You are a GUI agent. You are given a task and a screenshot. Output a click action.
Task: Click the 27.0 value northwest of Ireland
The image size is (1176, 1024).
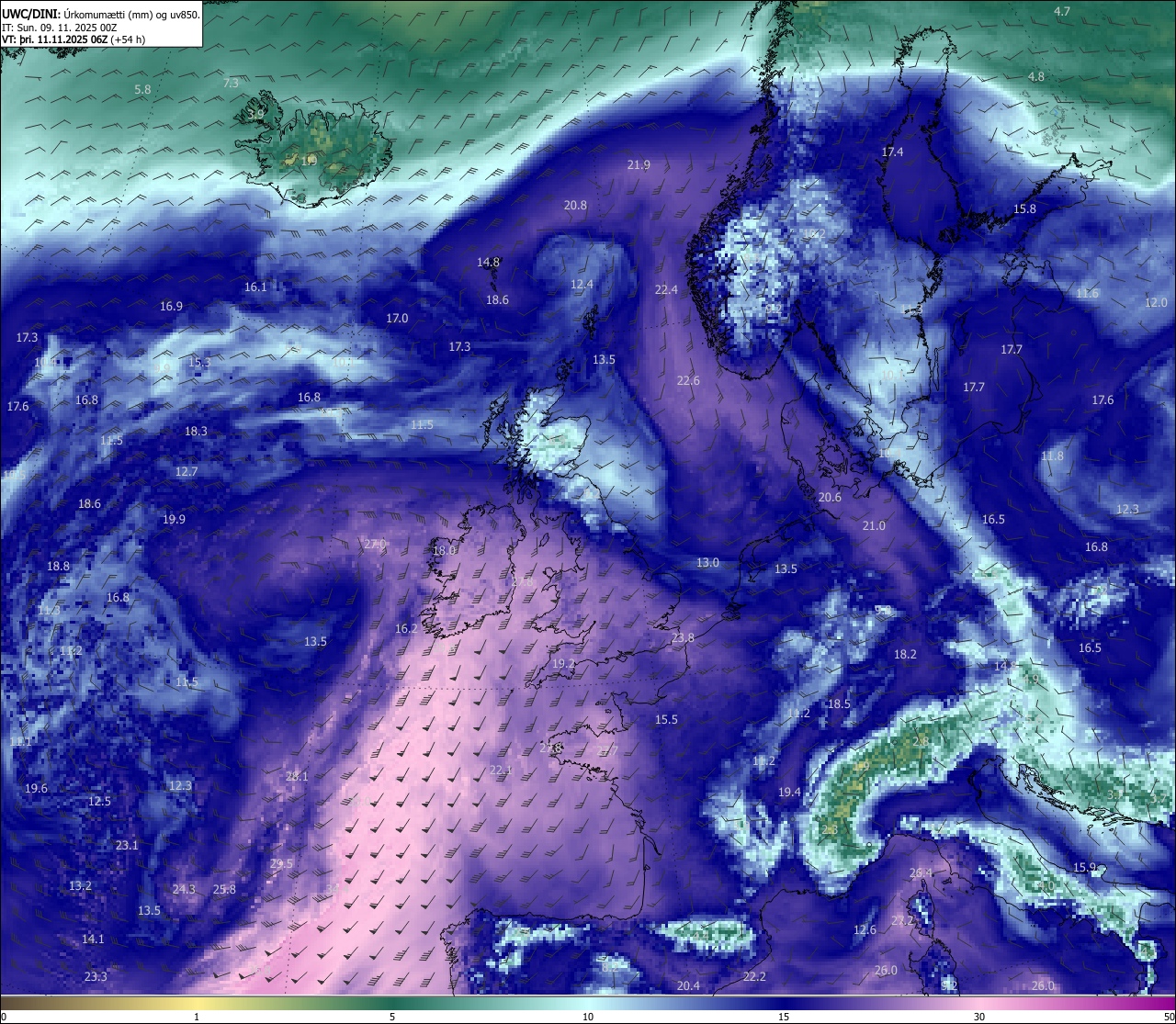click(x=375, y=545)
